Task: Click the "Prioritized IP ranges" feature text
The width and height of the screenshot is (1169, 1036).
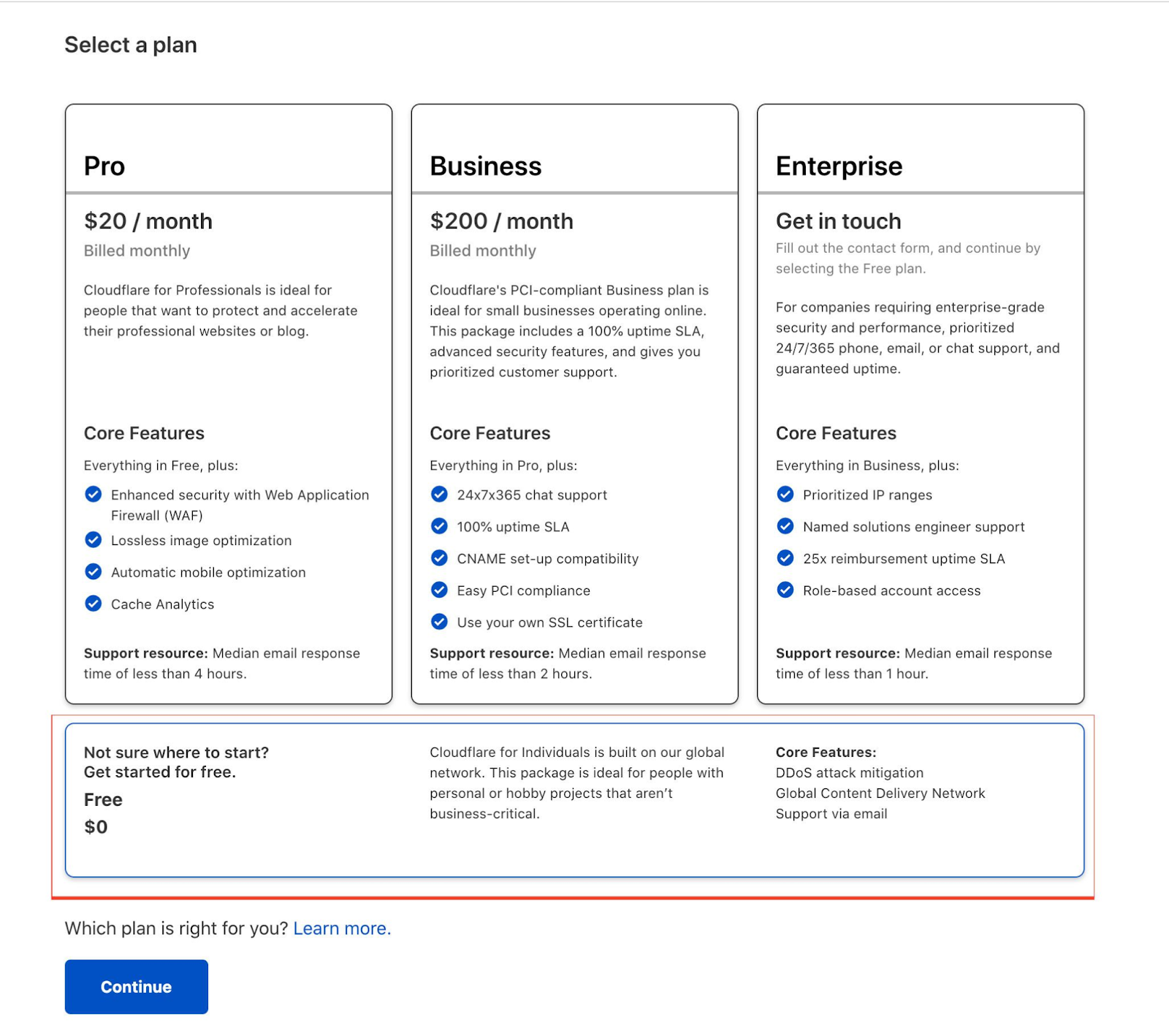Action: 867,495
